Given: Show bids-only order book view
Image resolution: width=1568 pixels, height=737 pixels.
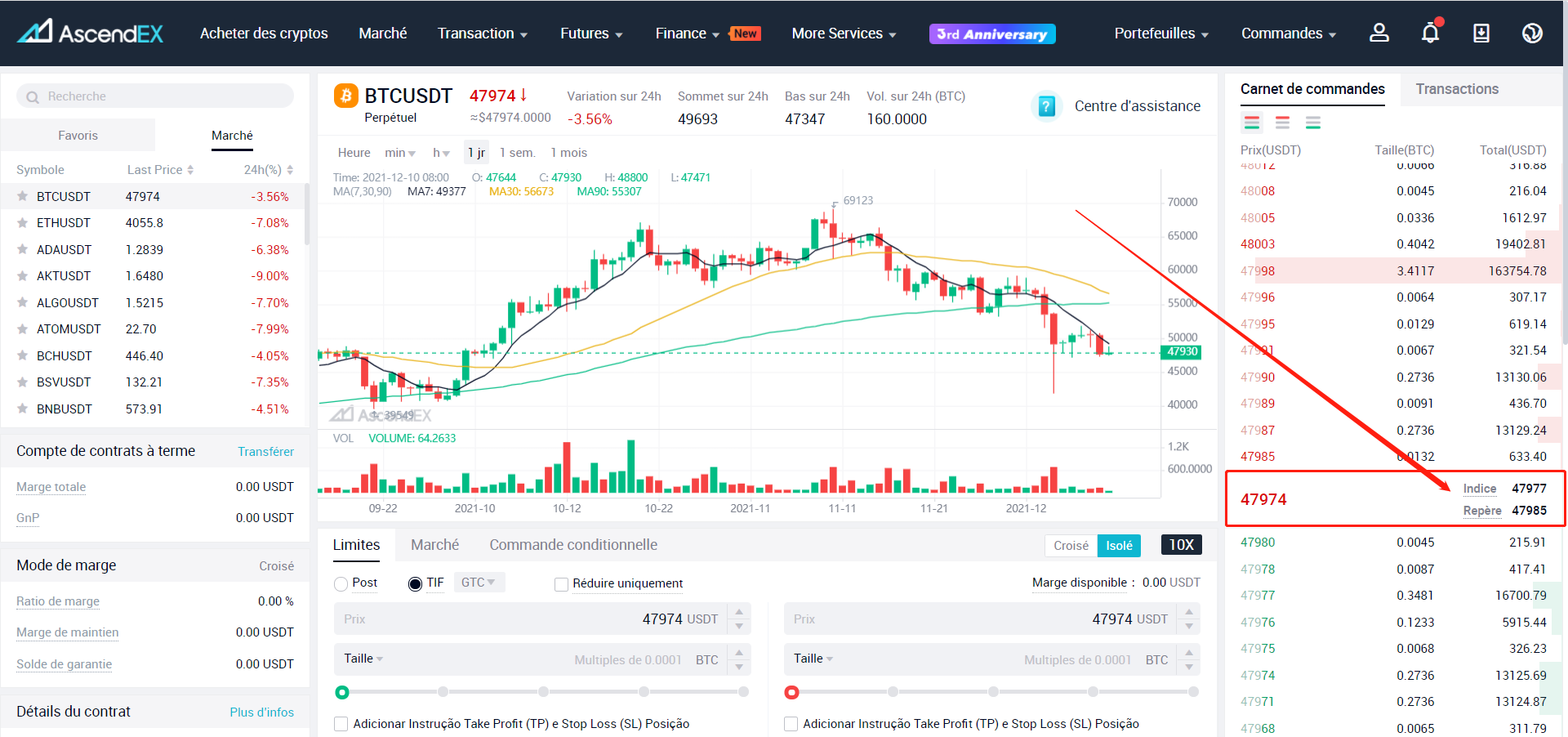Looking at the screenshot, I should pyautogui.click(x=1313, y=123).
